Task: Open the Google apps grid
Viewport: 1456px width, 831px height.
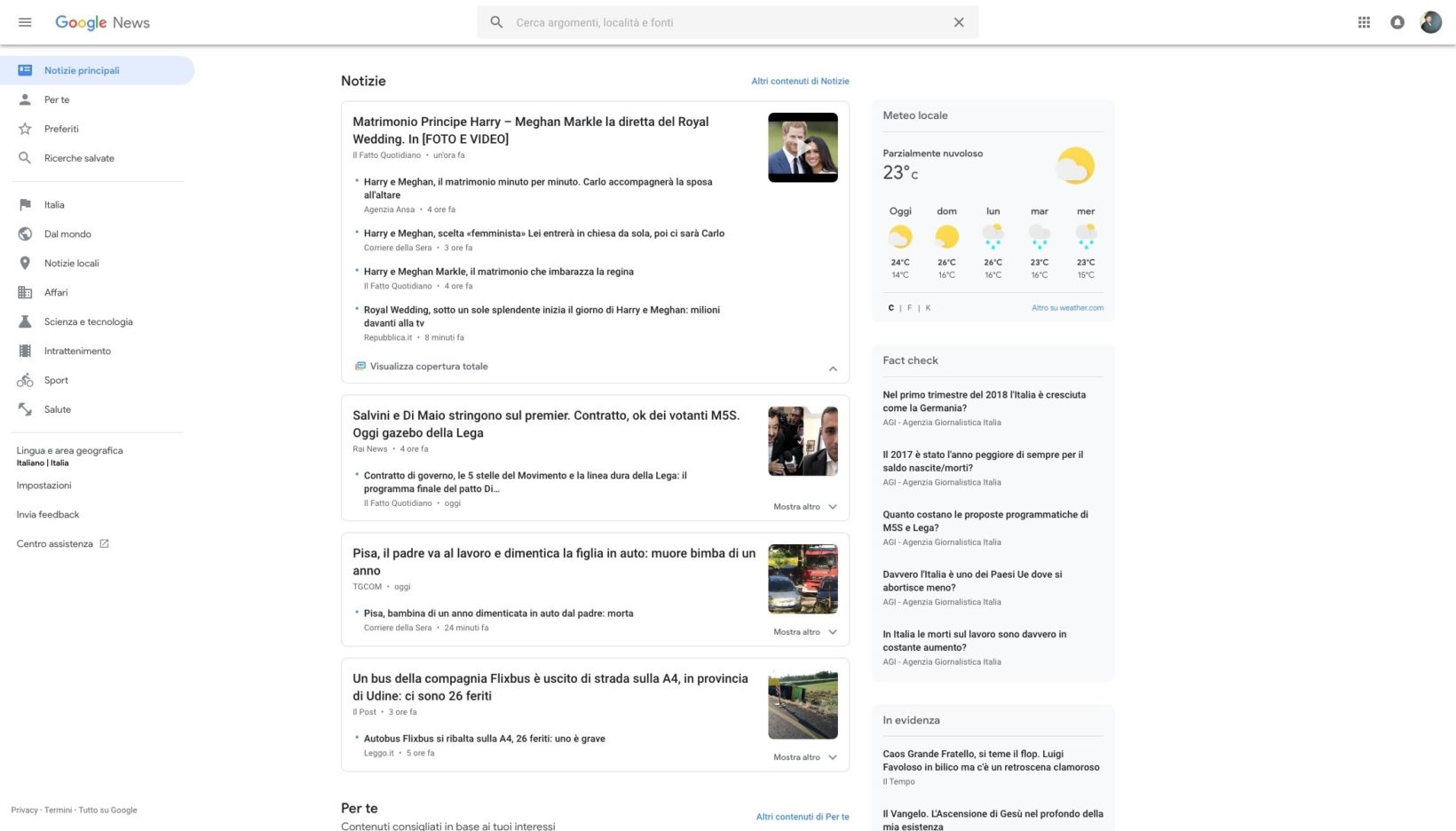Action: tap(1364, 22)
